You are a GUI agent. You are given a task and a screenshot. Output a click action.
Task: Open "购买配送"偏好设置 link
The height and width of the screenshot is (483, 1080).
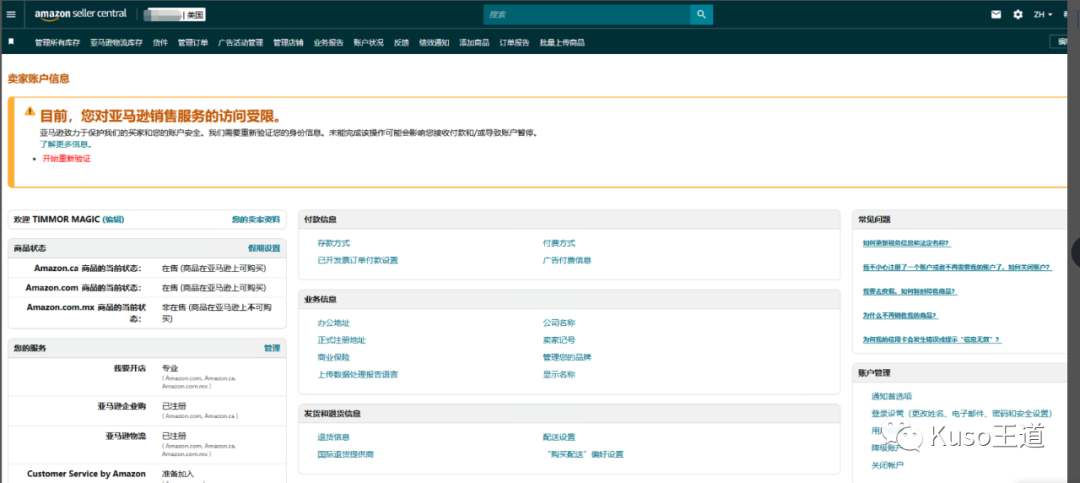(583, 455)
